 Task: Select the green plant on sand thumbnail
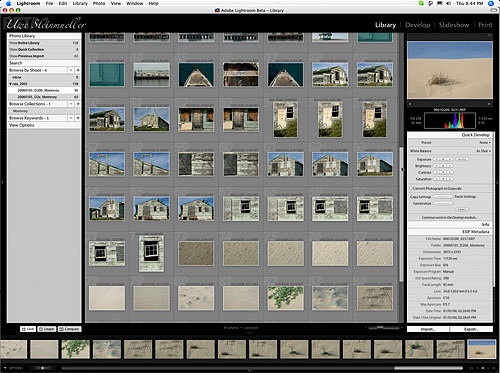pos(285,298)
